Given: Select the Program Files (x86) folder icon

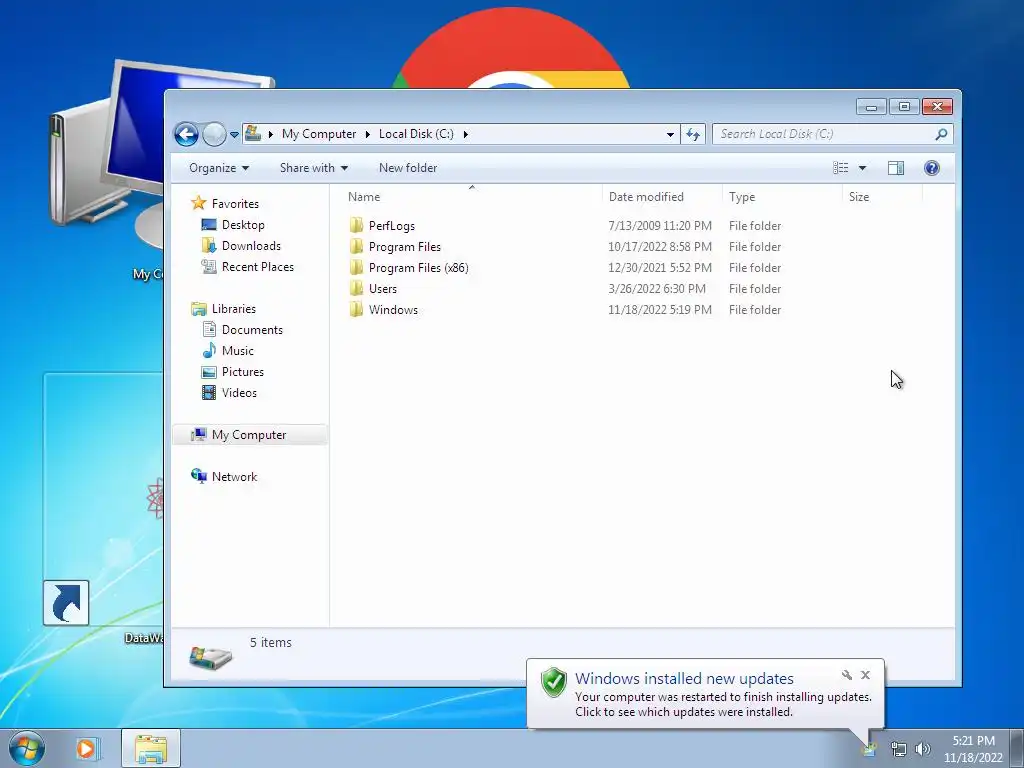Looking at the screenshot, I should pos(357,267).
